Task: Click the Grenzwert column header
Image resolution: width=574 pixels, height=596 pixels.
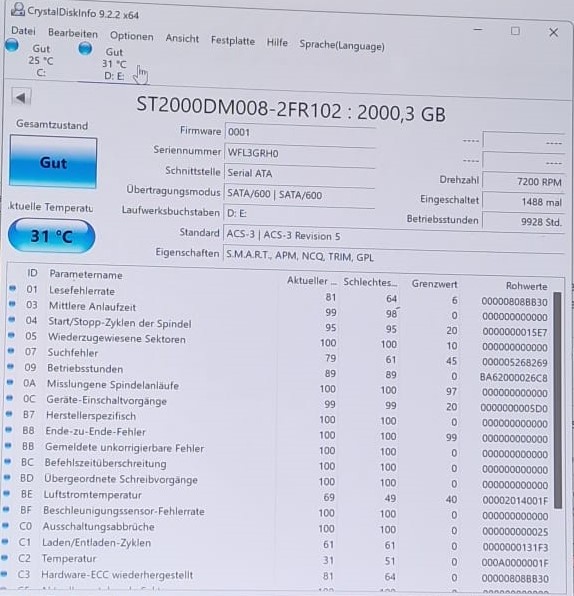Action: 434,284
